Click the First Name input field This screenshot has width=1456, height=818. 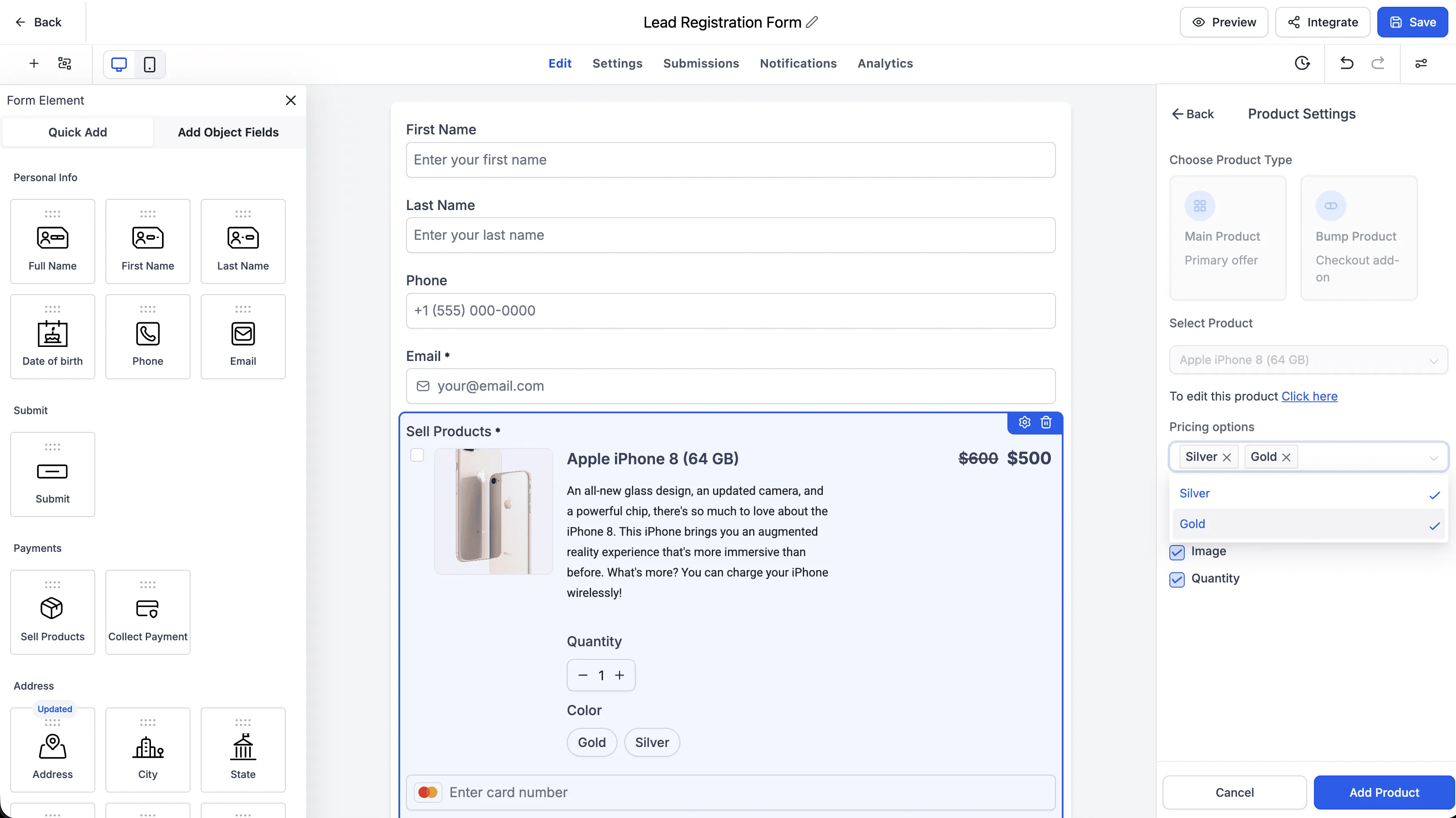pyautogui.click(x=730, y=160)
